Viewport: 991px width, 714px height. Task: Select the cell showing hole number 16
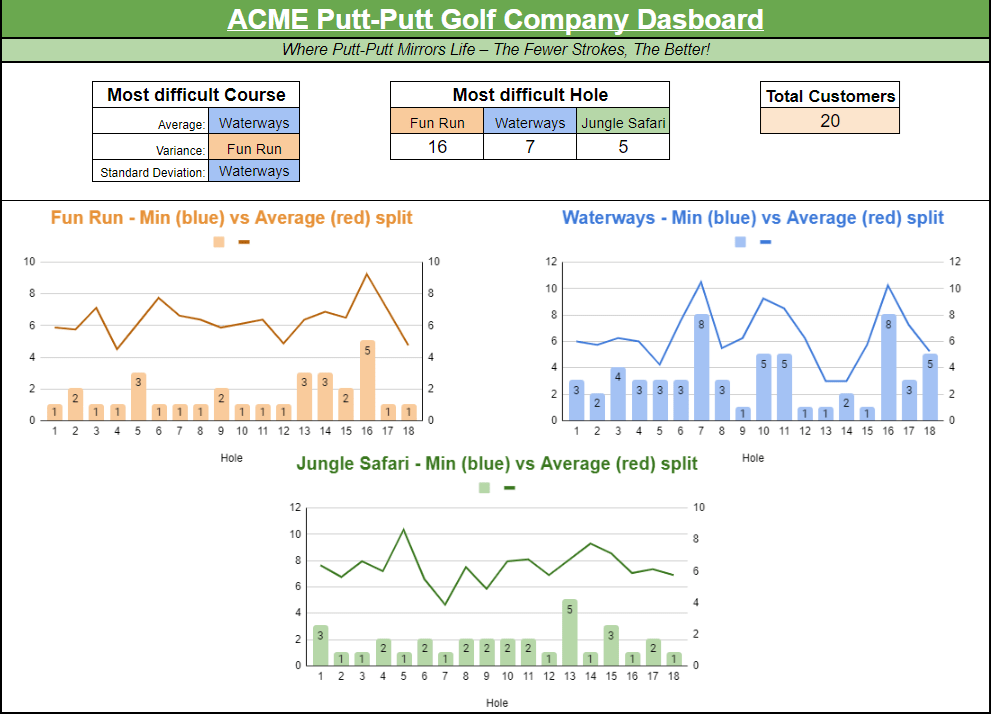pos(437,147)
